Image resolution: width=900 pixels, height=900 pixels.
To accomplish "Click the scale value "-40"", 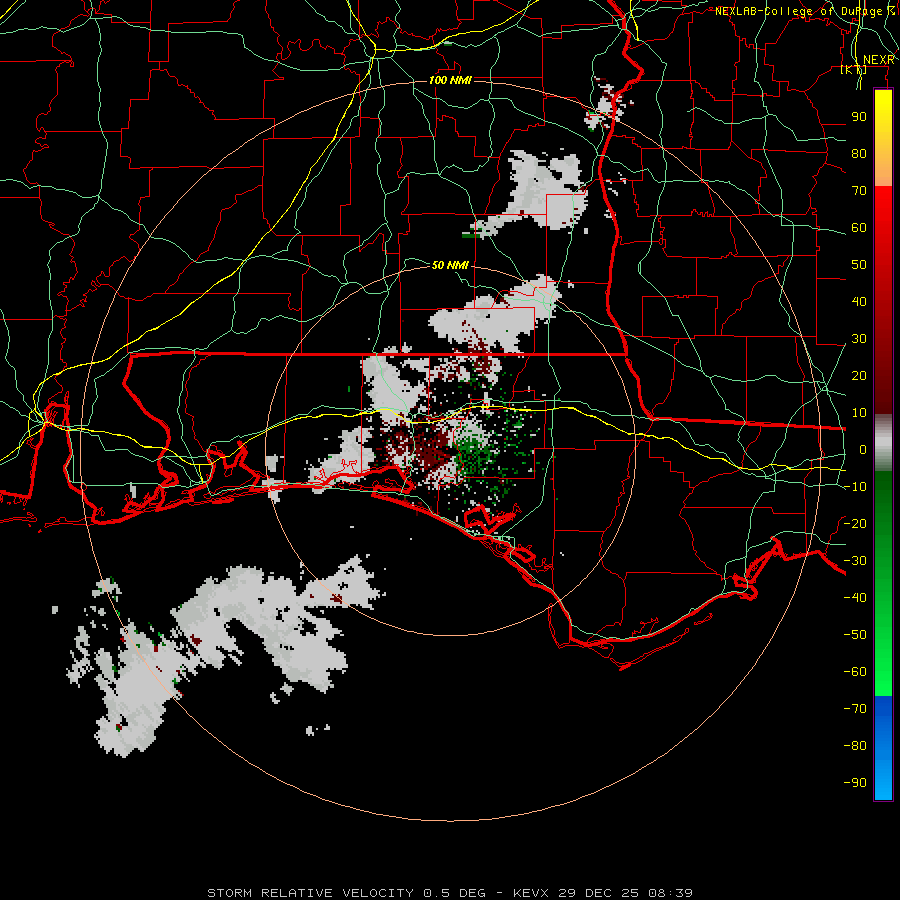I will tap(855, 598).
